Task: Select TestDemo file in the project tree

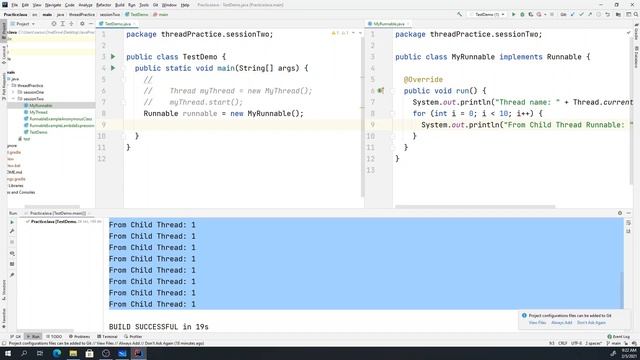Action: (x=38, y=132)
